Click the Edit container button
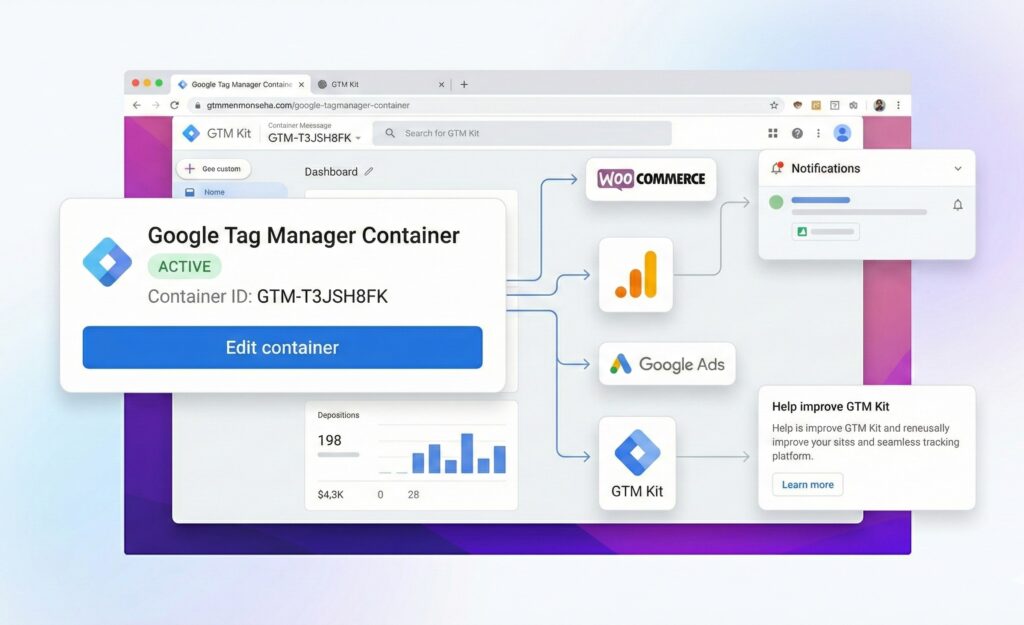The width and height of the screenshot is (1024, 625). (x=281, y=347)
